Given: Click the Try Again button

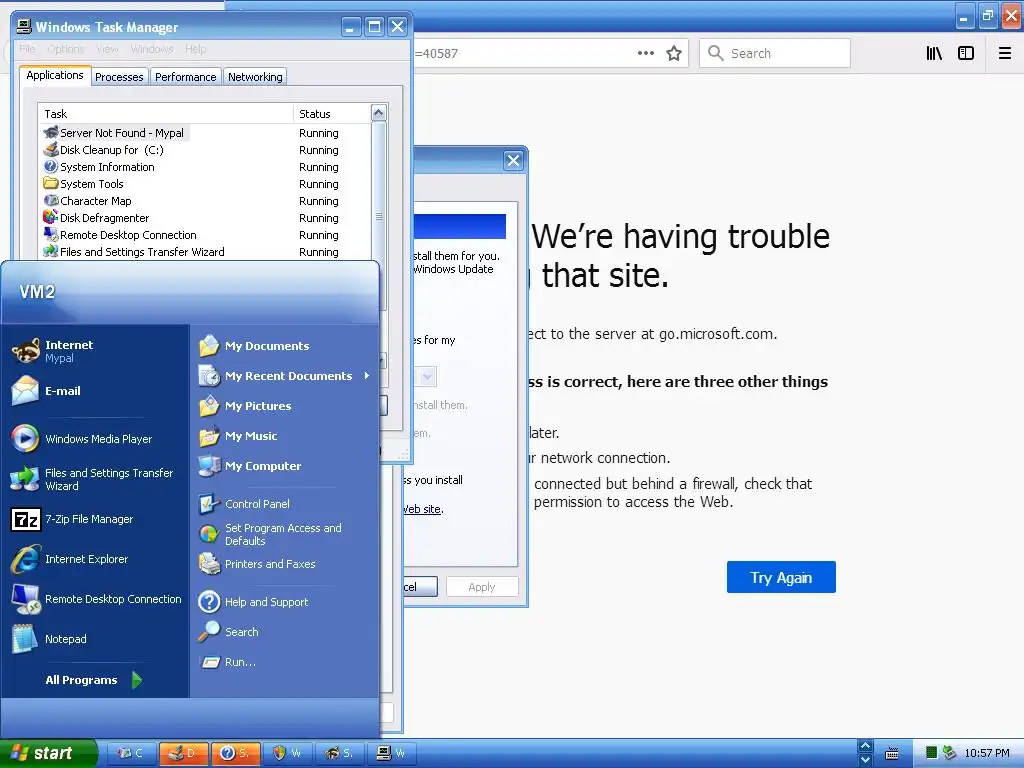Looking at the screenshot, I should (x=781, y=577).
